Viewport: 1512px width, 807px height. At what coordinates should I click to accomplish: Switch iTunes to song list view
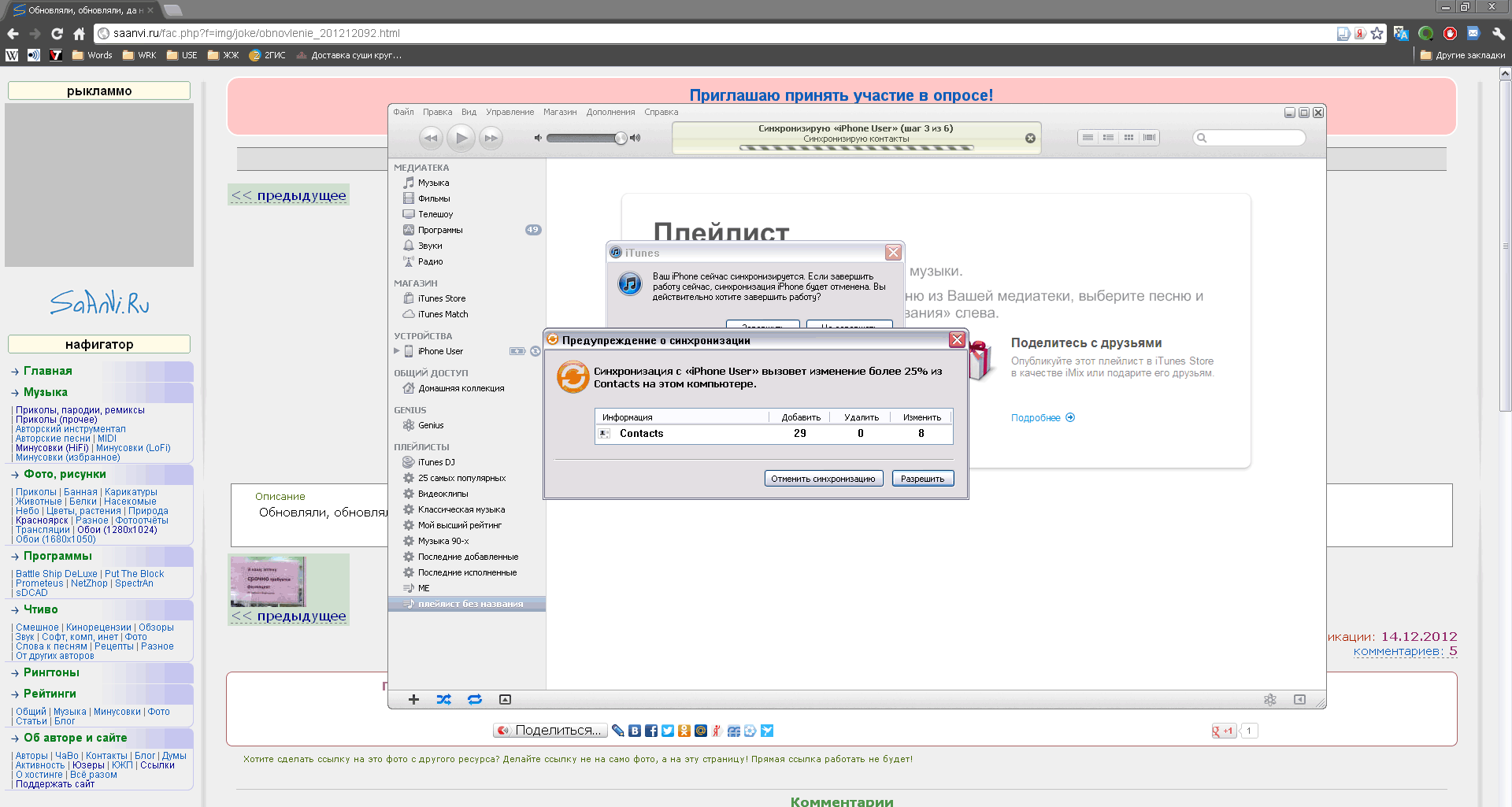[x=1088, y=138]
